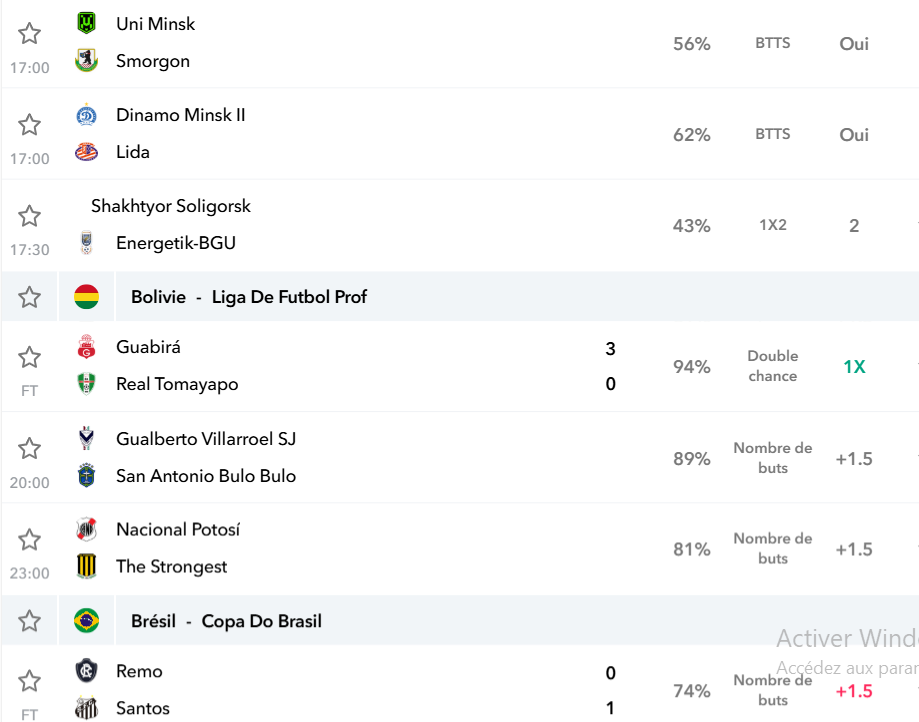The height and width of the screenshot is (722, 919).
Task: Click the Brazil flag icon
Action: click(x=86, y=621)
